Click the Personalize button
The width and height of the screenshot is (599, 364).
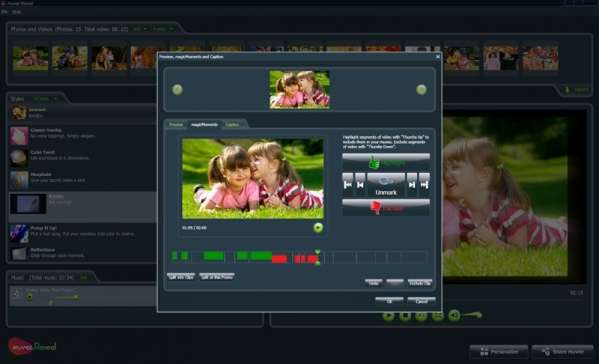(x=499, y=351)
